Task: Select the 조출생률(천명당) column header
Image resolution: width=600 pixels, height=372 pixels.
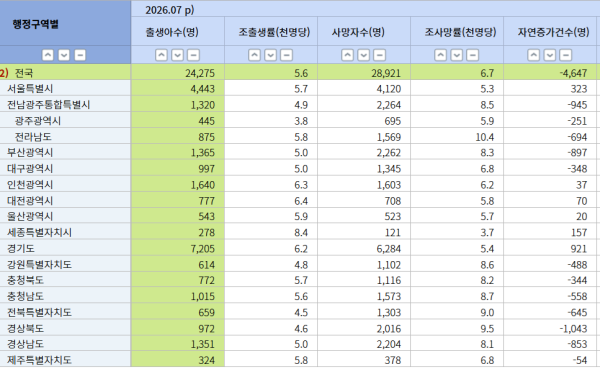Action: point(271,32)
